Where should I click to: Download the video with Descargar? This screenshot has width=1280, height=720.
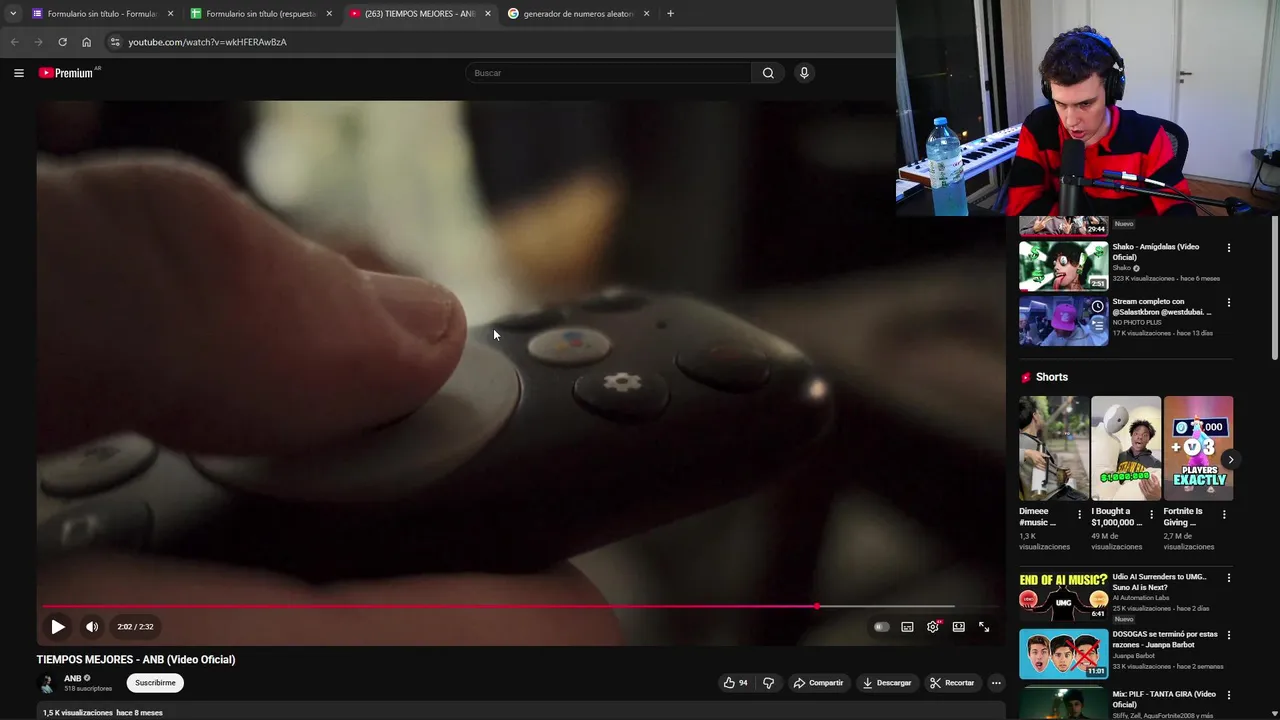click(887, 683)
